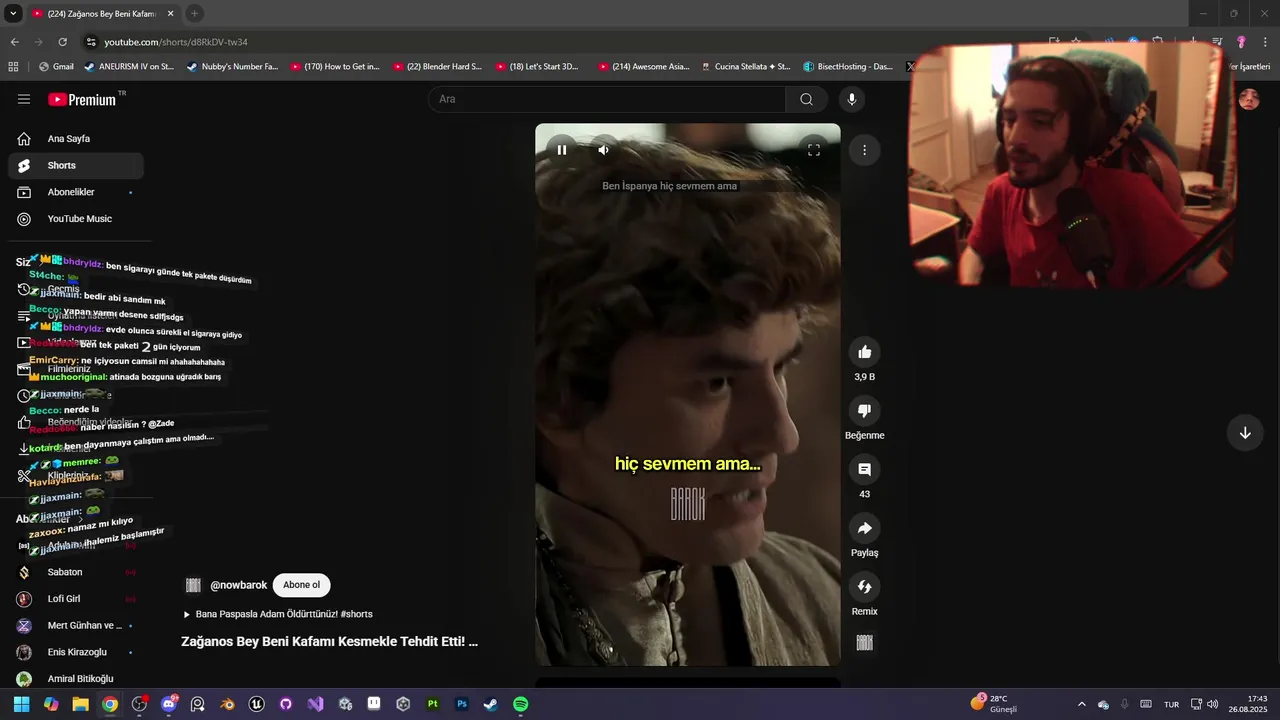Pause the playing short

(x=562, y=150)
